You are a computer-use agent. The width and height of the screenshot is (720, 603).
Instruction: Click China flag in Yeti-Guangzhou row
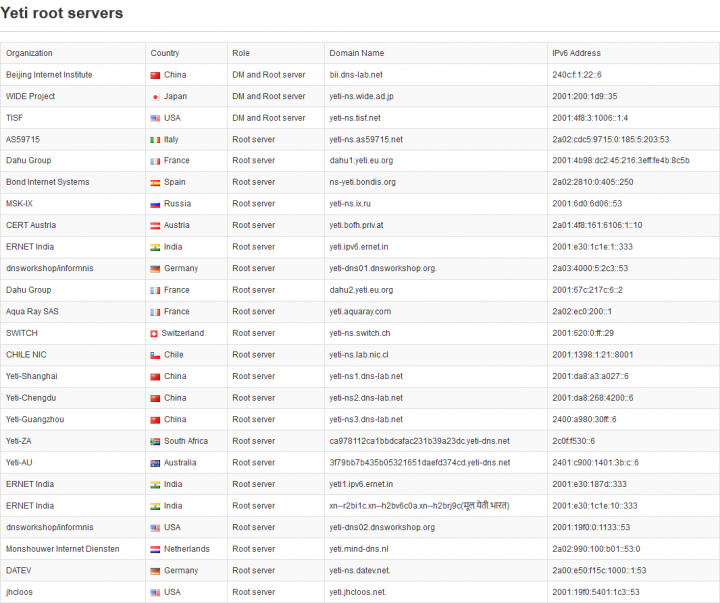pyautogui.click(x=155, y=420)
